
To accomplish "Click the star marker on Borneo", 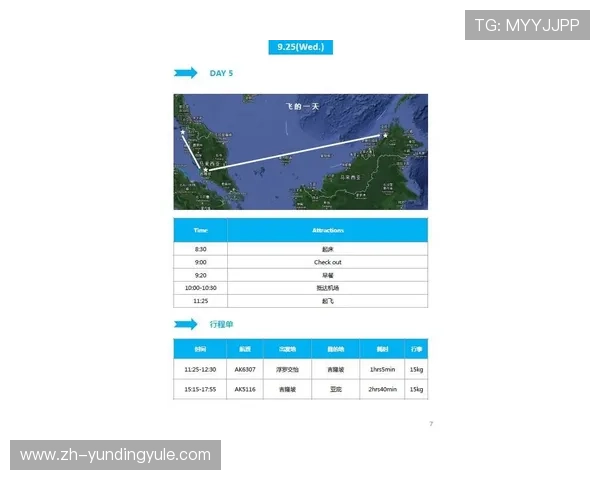I will click(385, 135).
